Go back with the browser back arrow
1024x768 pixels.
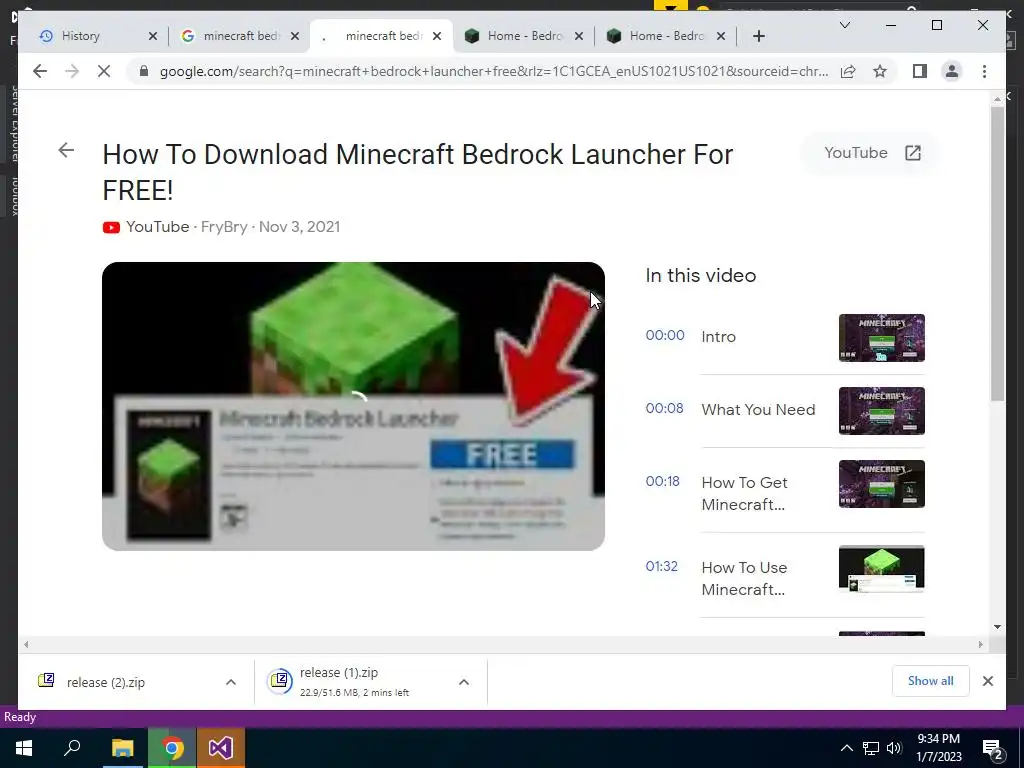click(40, 71)
